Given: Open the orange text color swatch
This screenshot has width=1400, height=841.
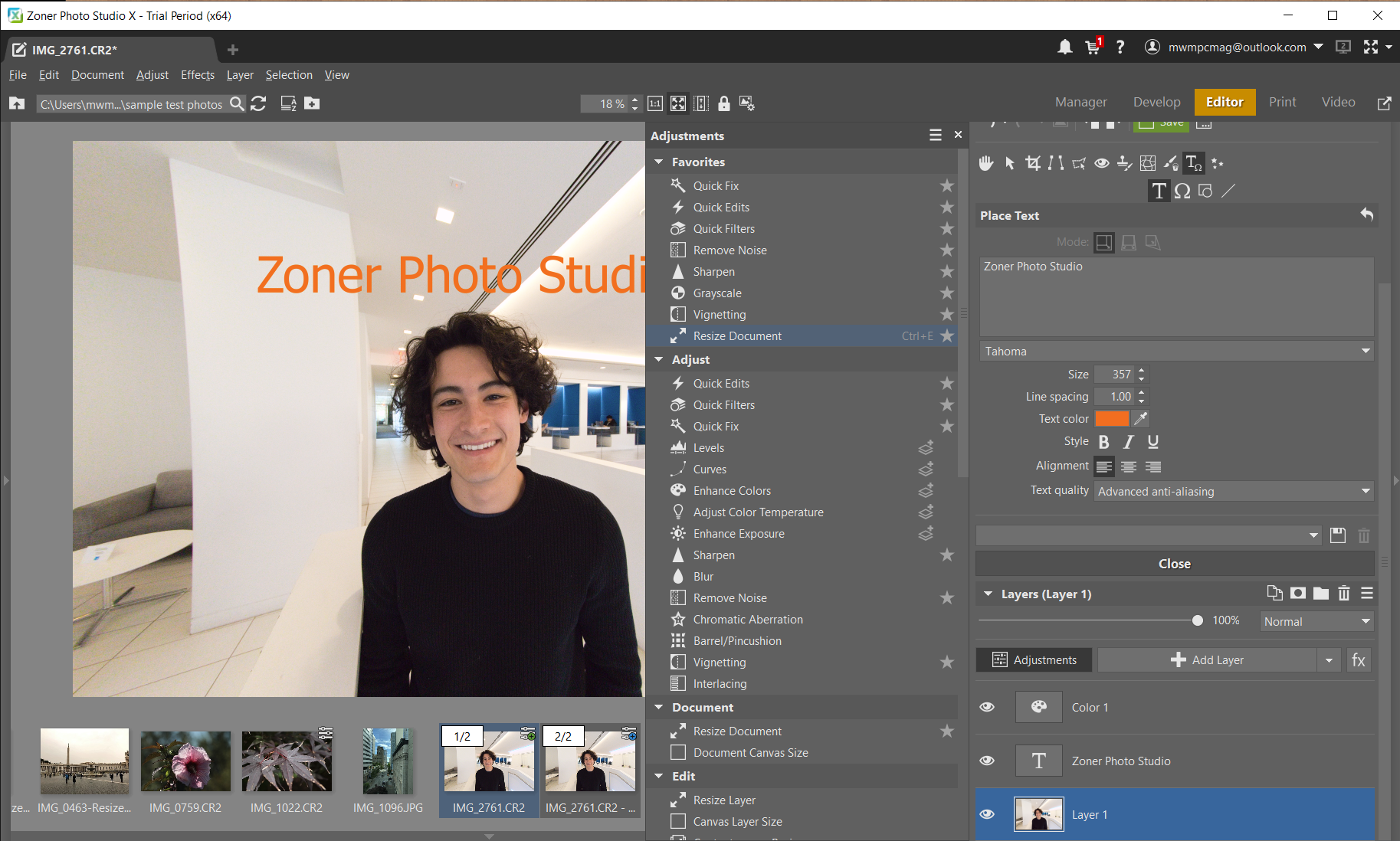Looking at the screenshot, I should point(1113,418).
